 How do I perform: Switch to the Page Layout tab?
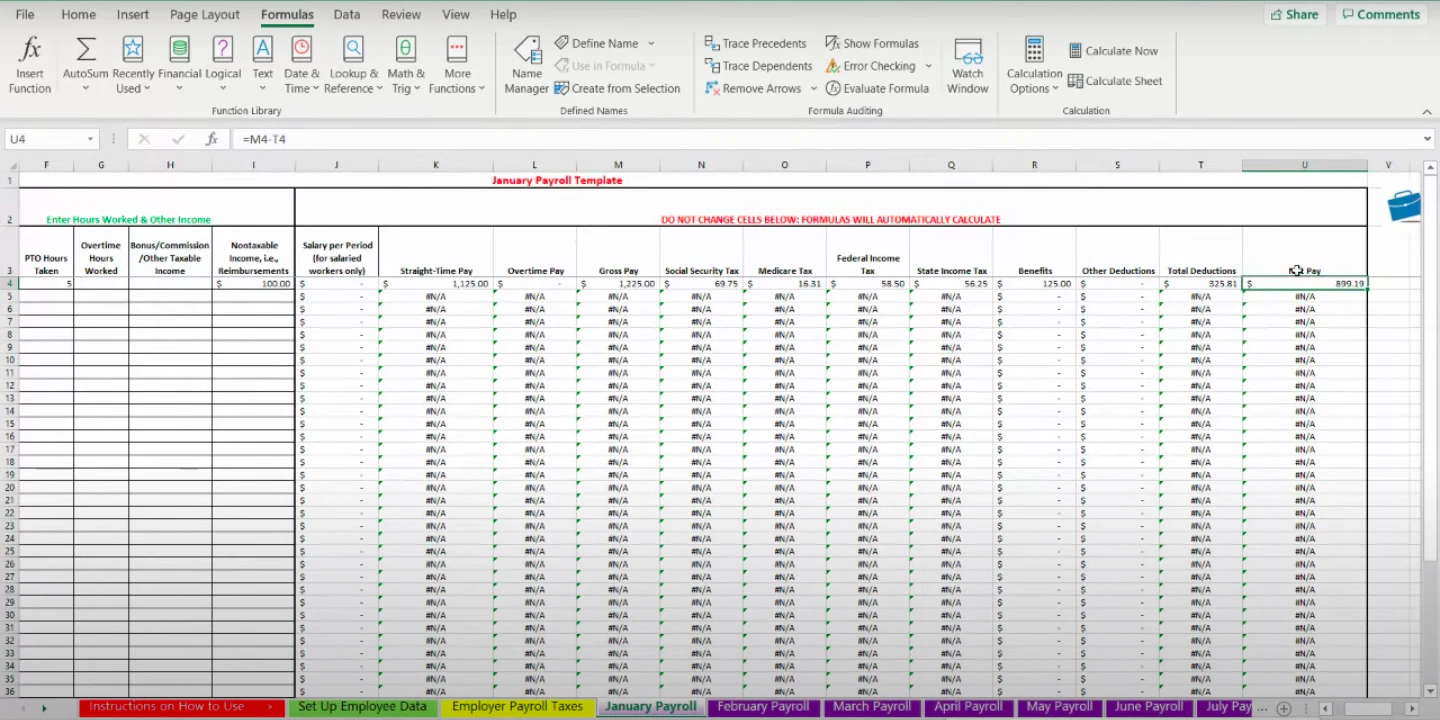205,14
